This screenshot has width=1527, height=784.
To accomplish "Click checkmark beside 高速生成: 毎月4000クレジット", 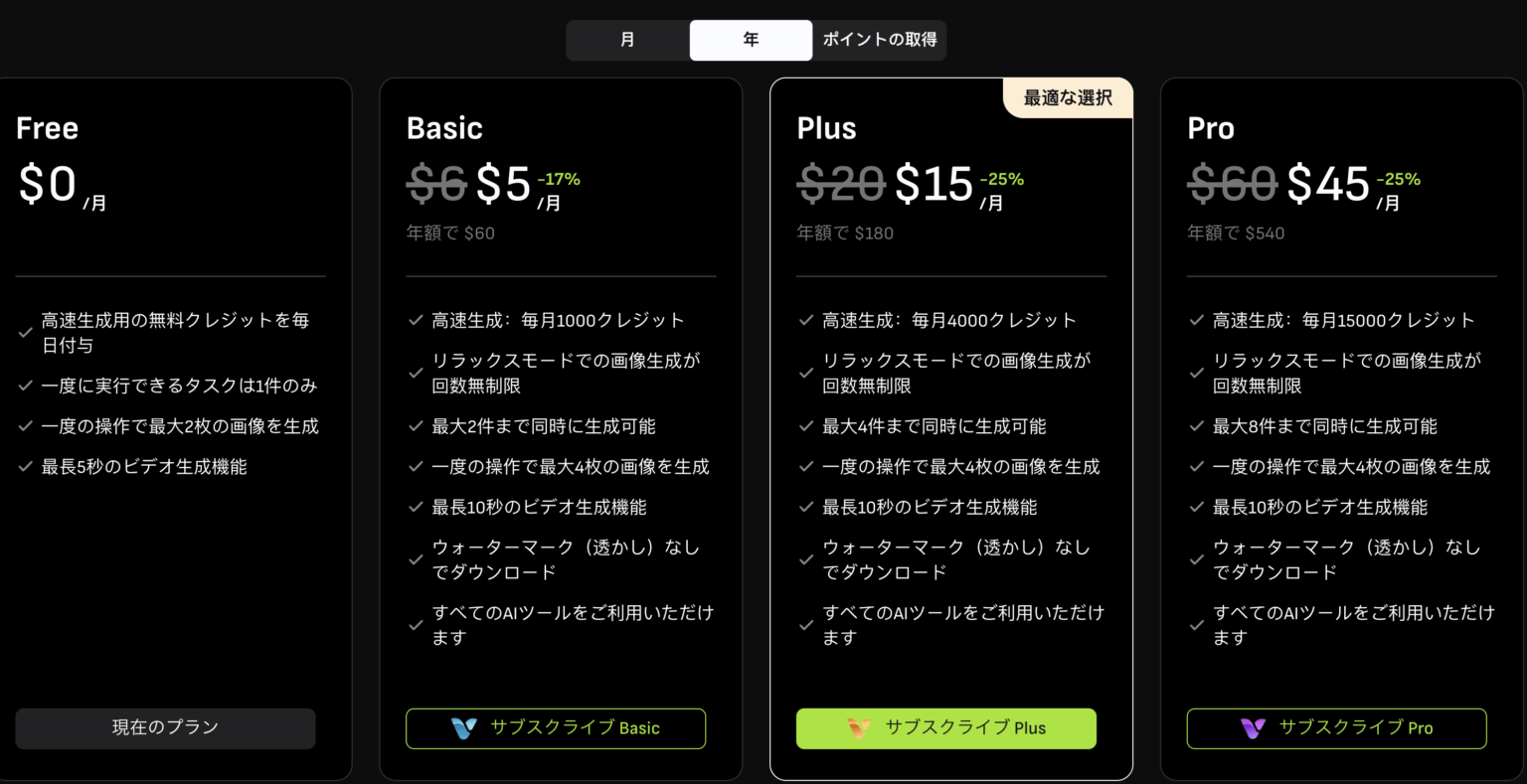I will 806,320.
